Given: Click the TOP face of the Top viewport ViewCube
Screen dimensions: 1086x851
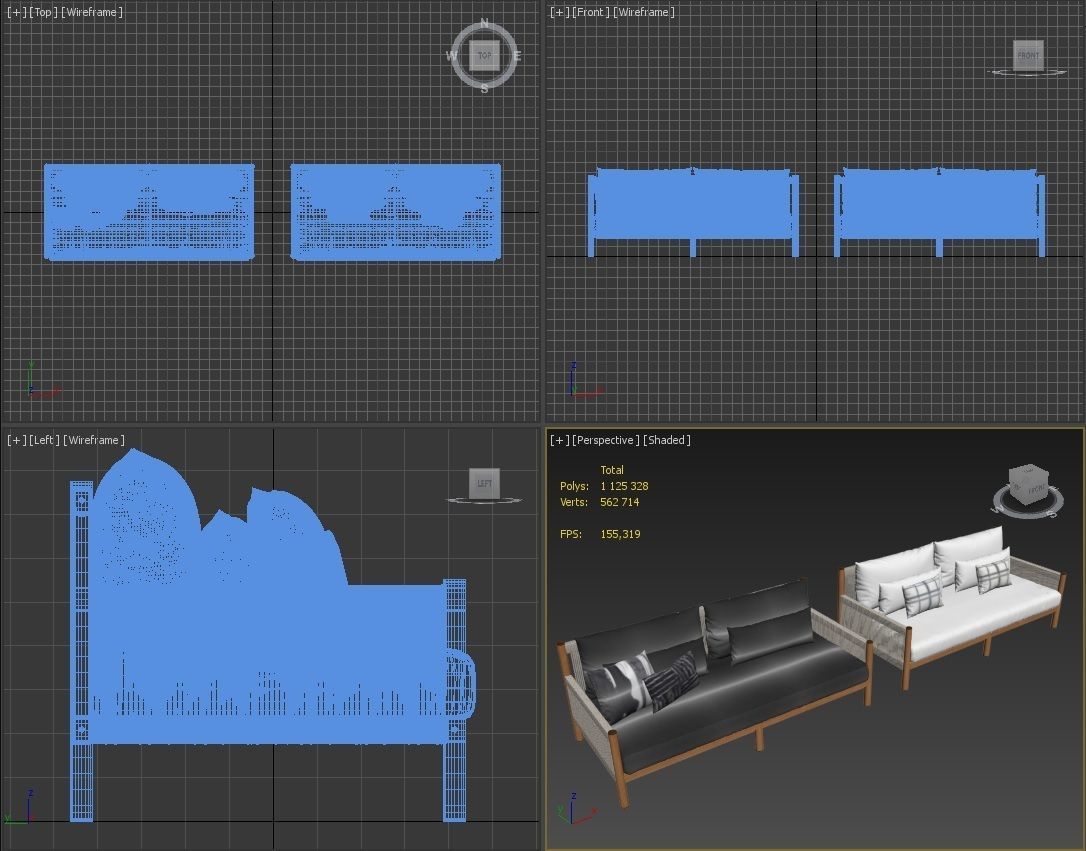Looking at the screenshot, I should click(485, 55).
